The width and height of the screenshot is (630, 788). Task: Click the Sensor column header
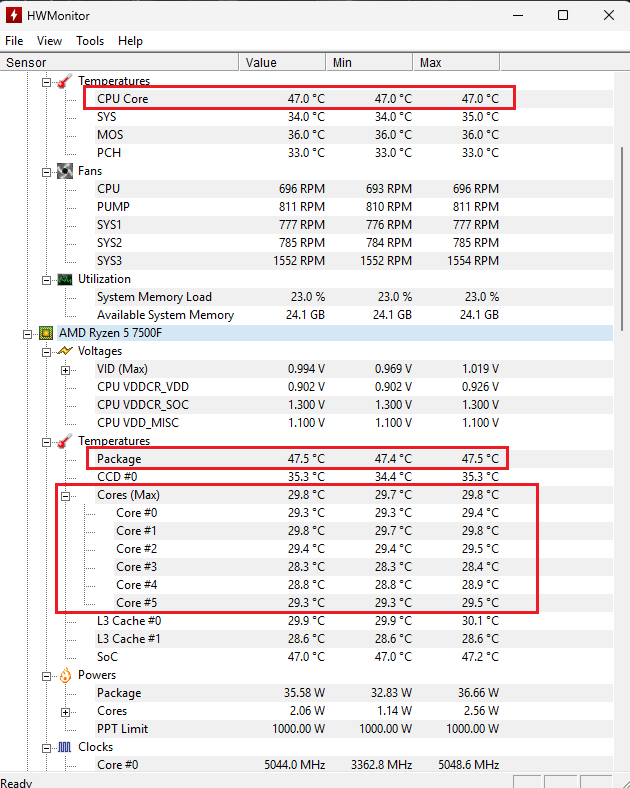tap(120, 62)
